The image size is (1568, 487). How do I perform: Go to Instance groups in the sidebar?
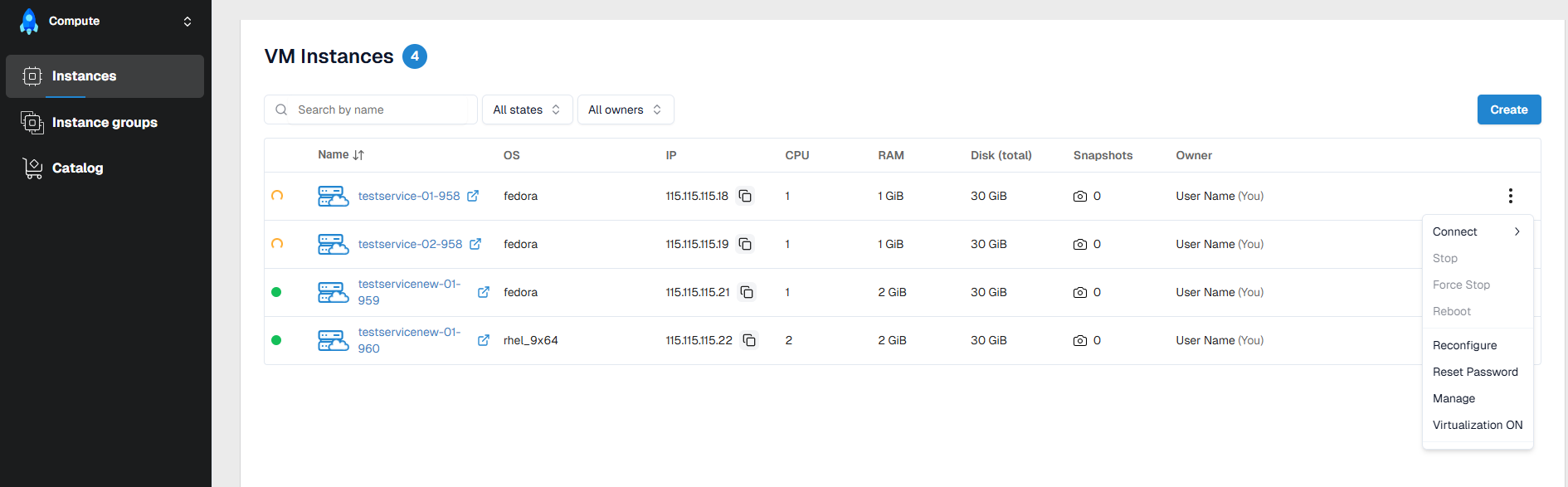[x=105, y=123]
